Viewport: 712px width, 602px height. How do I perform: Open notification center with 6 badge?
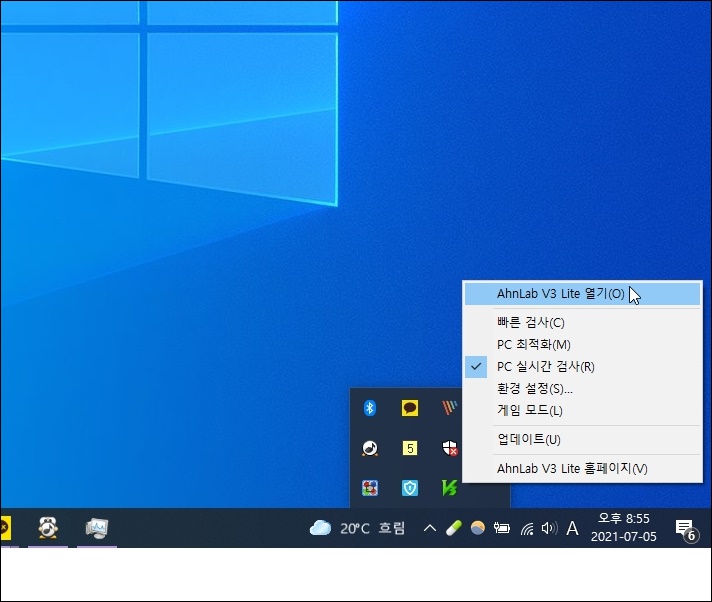(686, 529)
